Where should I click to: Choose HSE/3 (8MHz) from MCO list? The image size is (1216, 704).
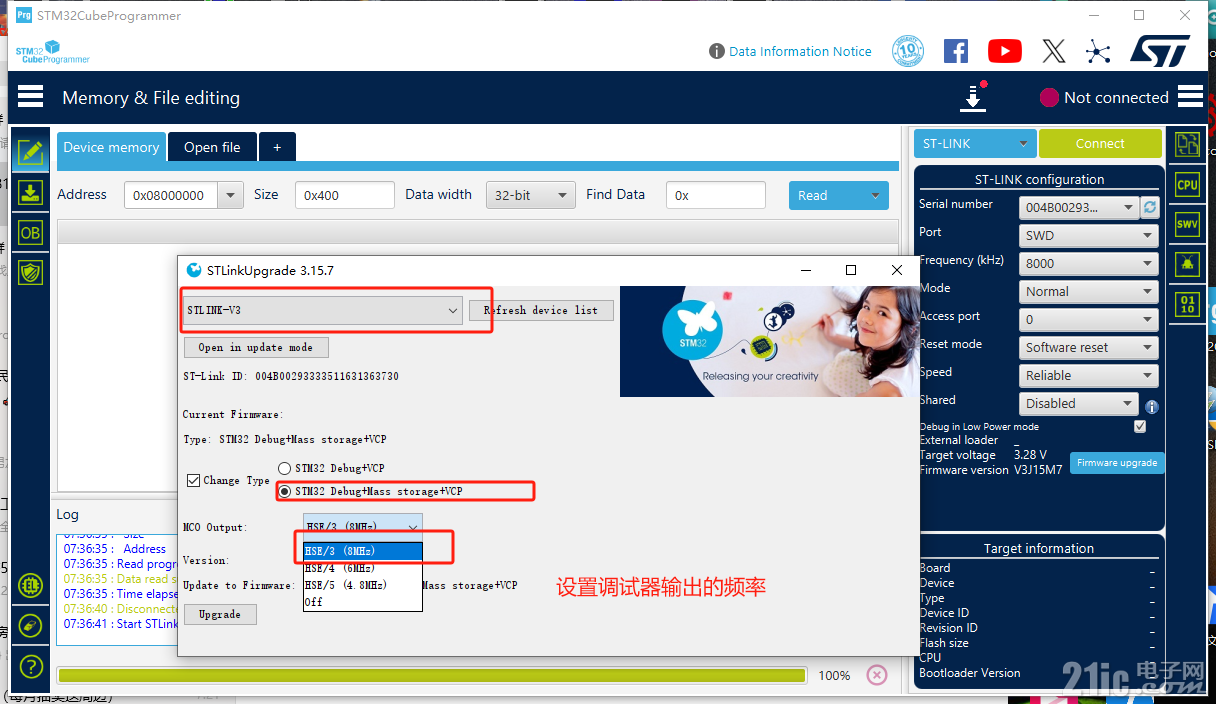(x=363, y=551)
